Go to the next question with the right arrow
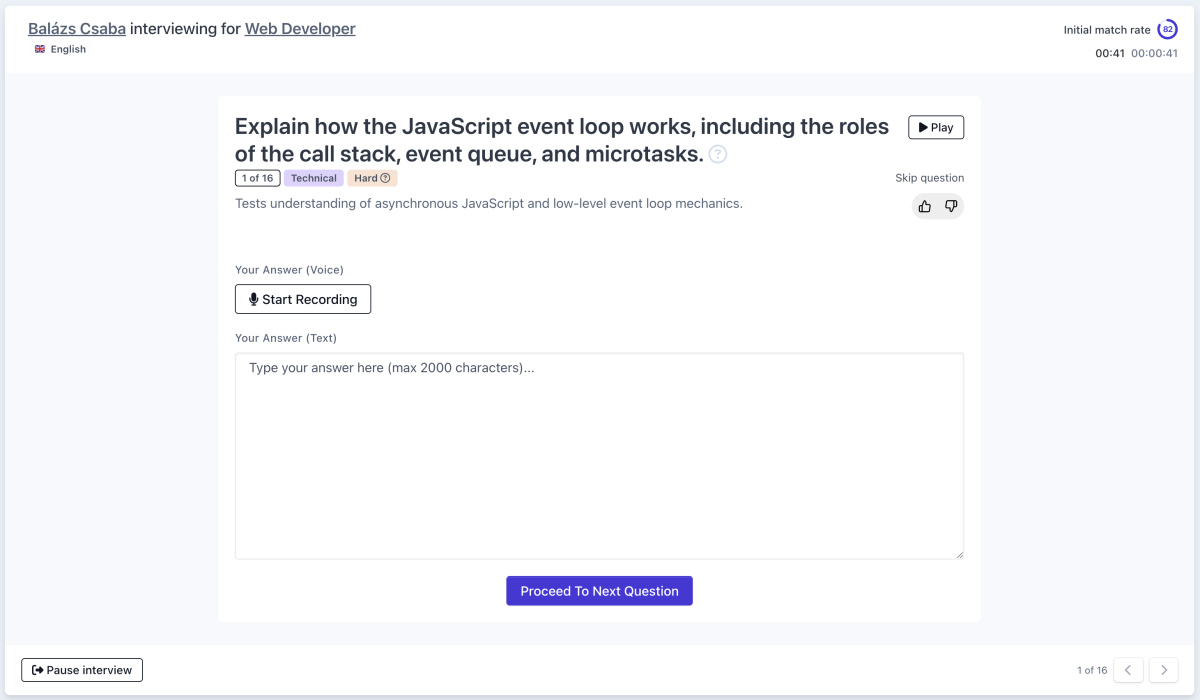 1163,670
